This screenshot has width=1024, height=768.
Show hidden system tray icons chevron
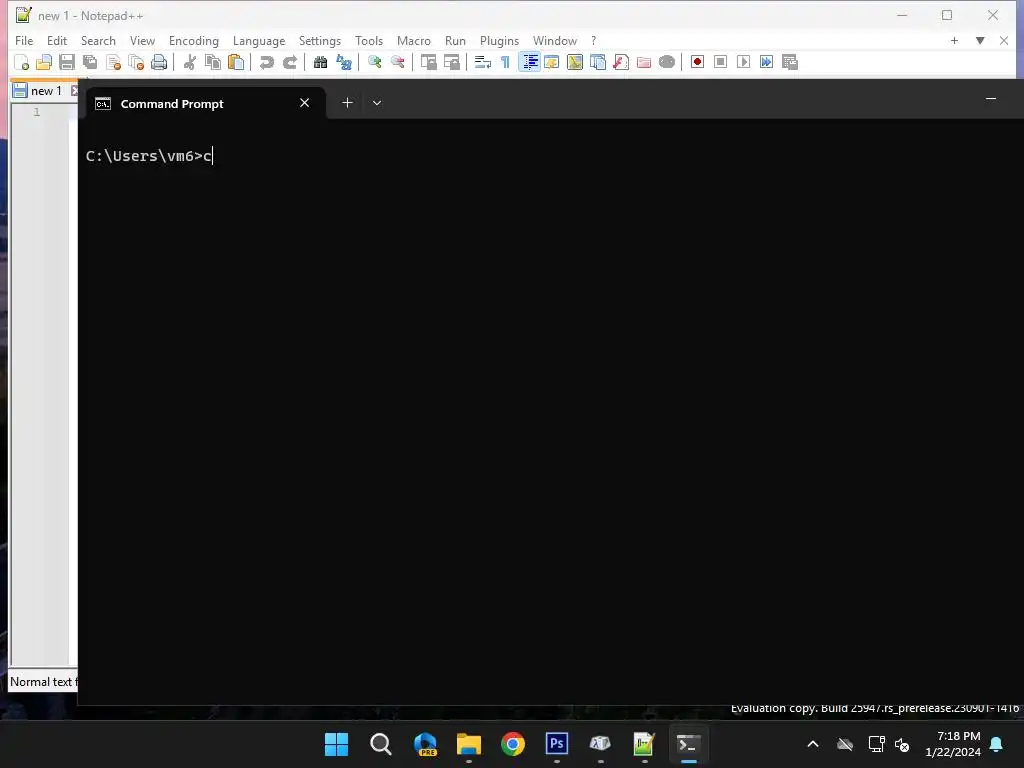point(813,744)
